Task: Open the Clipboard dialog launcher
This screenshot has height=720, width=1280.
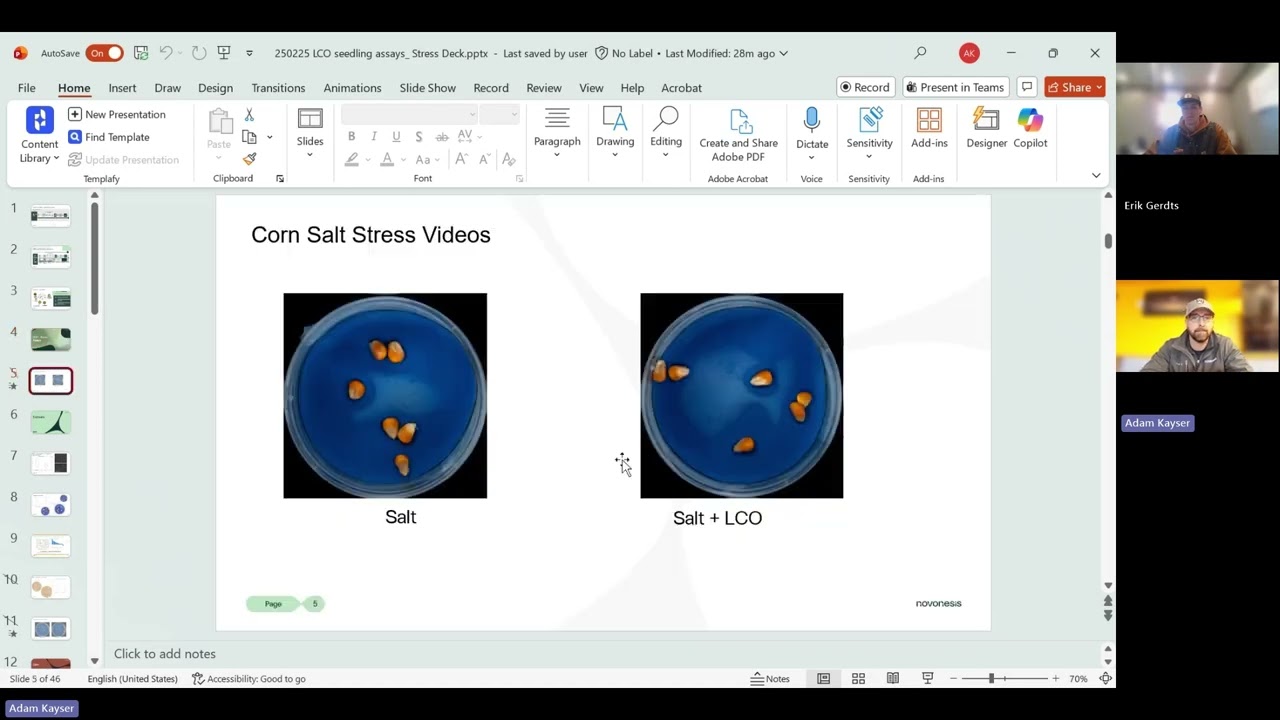Action: pyautogui.click(x=280, y=178)
